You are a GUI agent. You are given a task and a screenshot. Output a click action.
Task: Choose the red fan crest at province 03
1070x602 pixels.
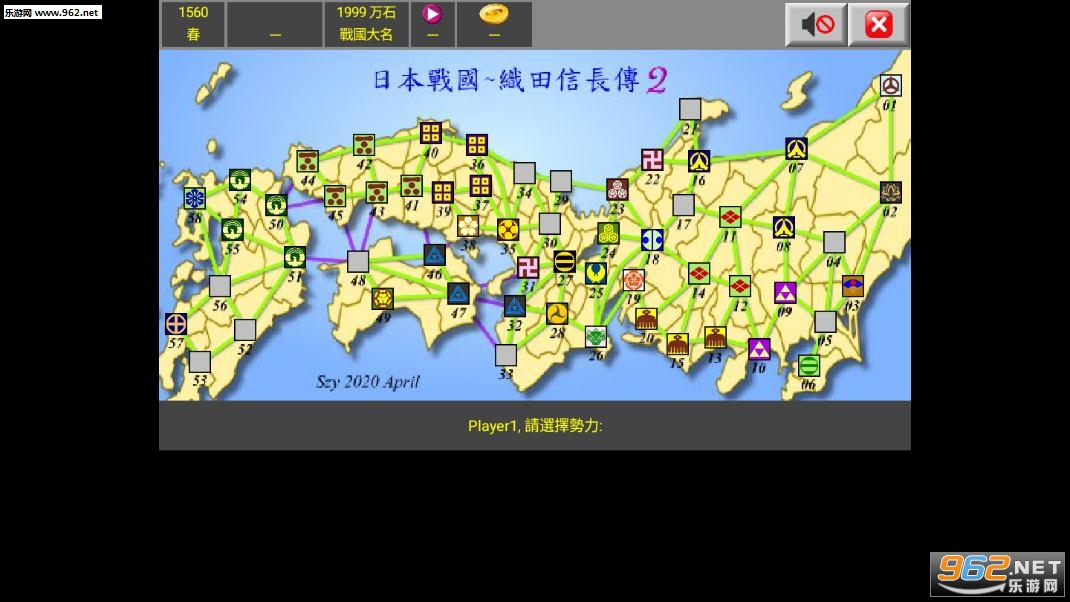852,286
